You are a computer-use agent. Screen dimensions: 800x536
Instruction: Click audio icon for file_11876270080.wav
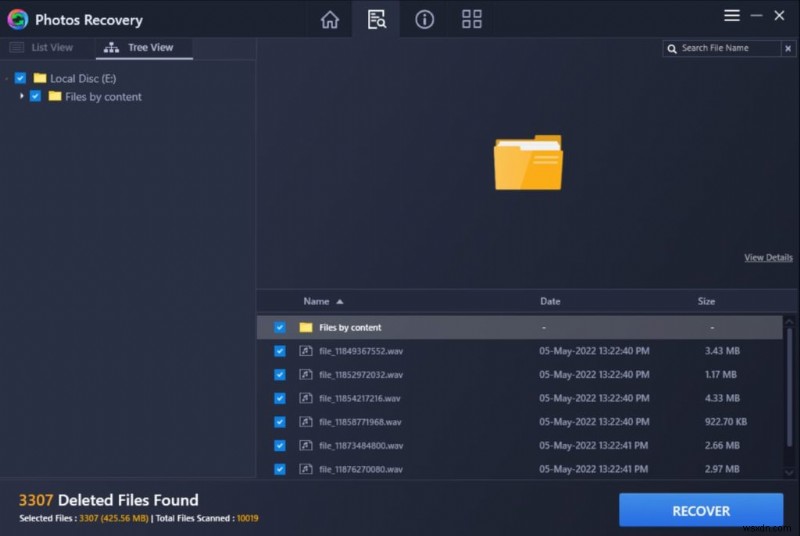(306, 469)
